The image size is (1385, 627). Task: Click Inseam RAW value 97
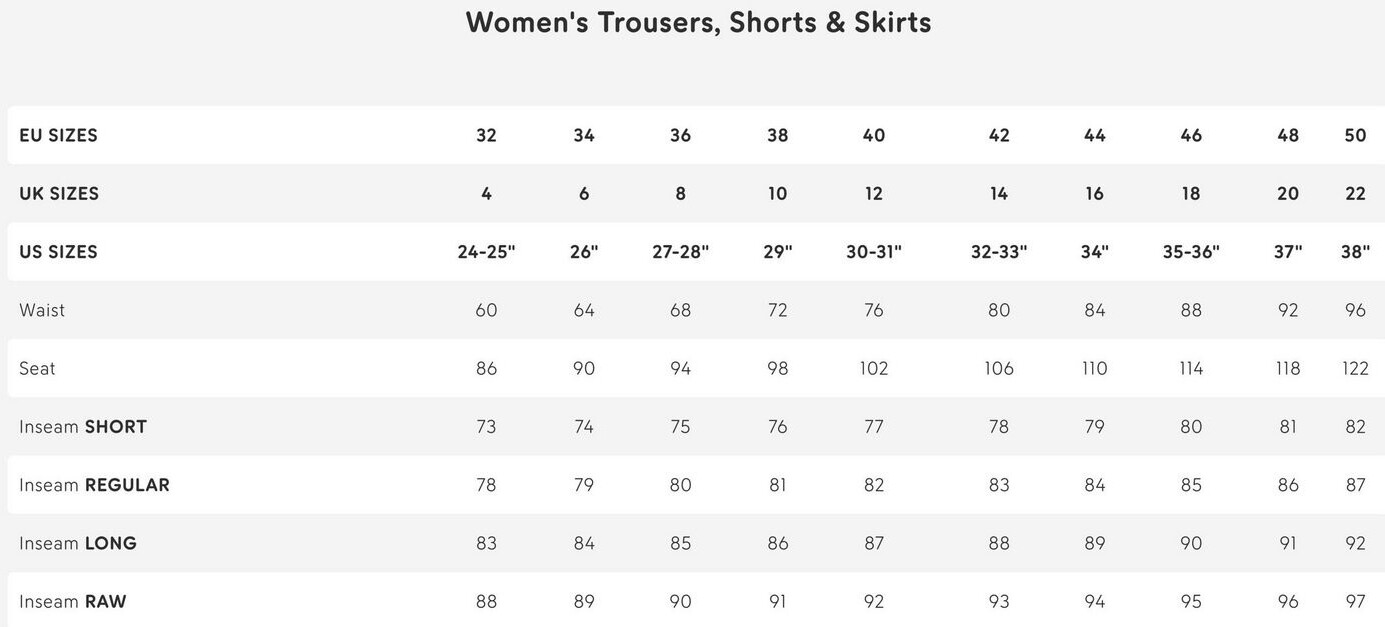click(1355, 601)
